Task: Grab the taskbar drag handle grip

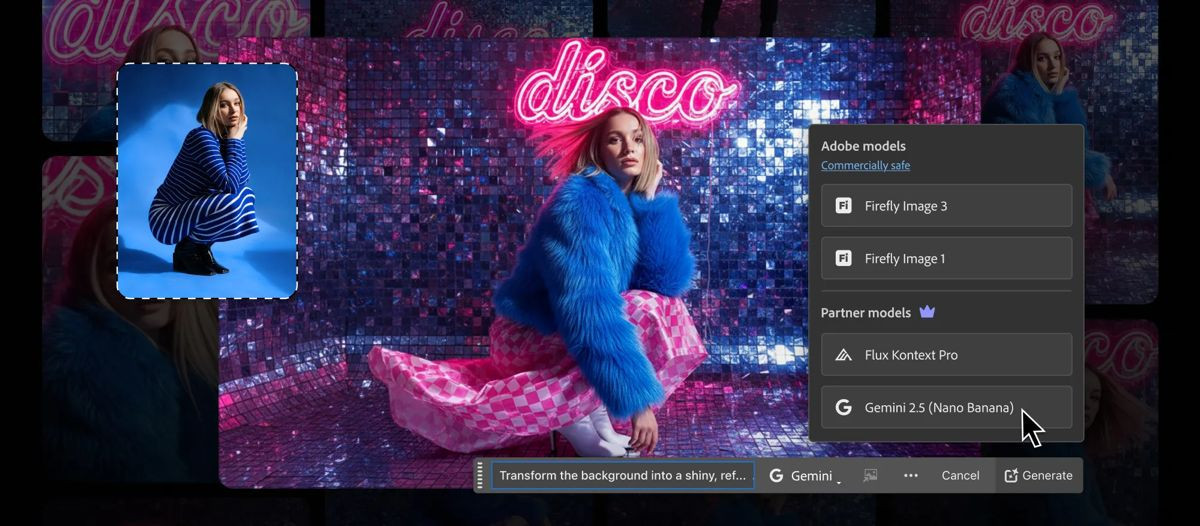Action: (480, 475)
